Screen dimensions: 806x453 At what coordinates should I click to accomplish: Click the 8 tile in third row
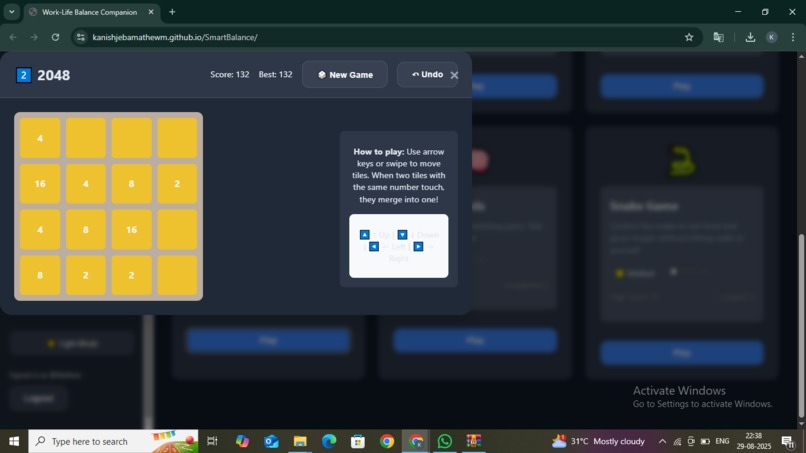[x=86, y=229]
